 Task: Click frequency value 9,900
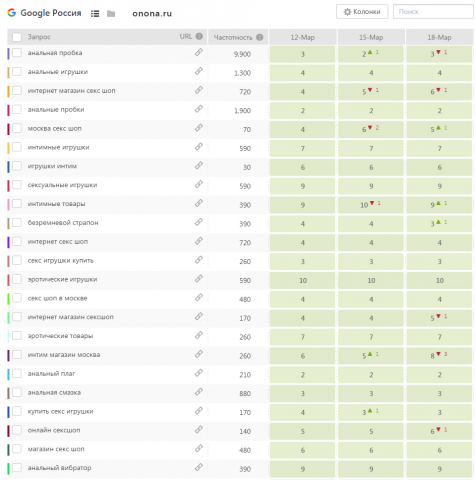pyautogui.click(x=242, y=54)
